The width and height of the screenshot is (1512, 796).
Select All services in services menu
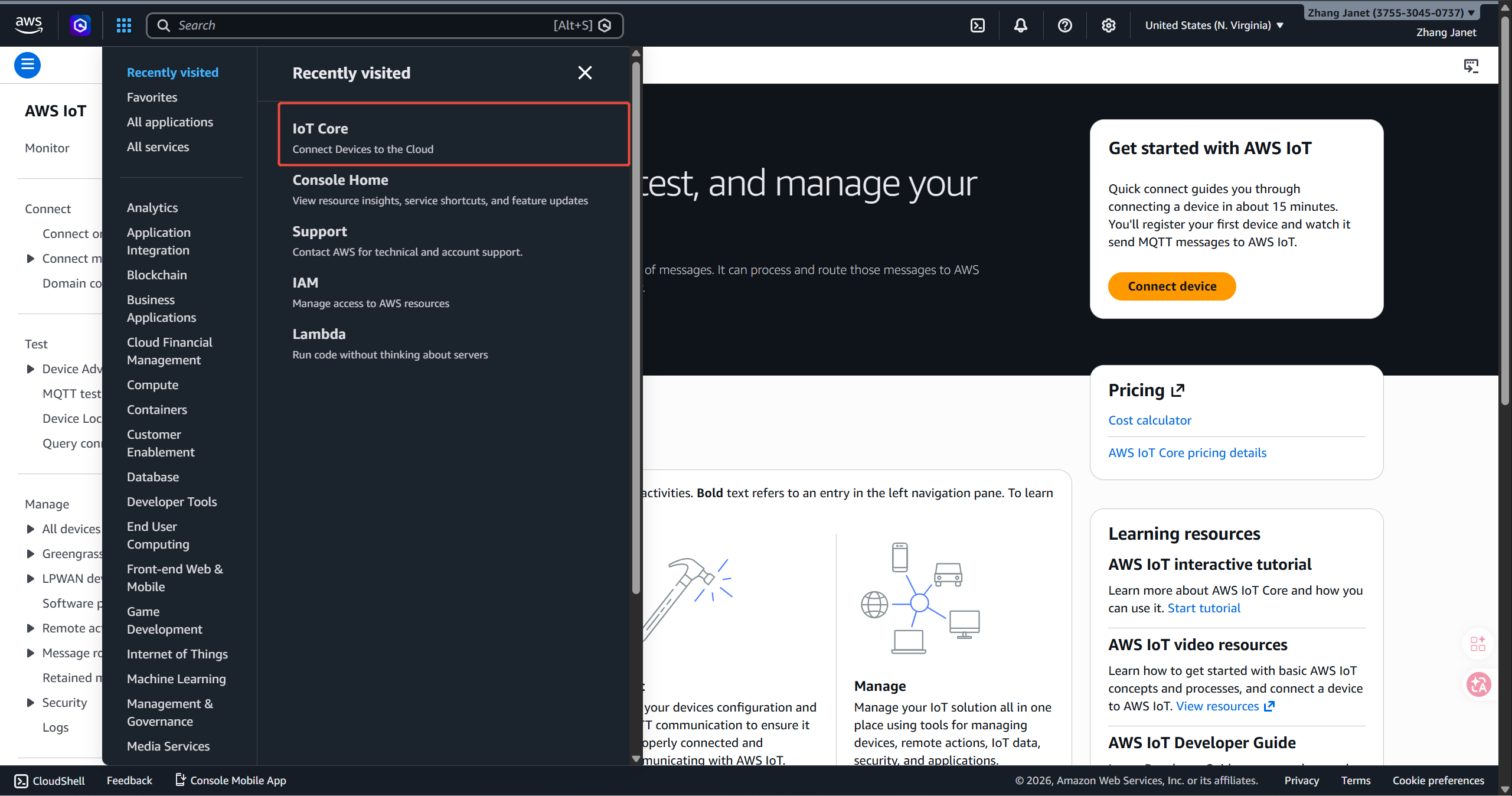click(158, 147)
